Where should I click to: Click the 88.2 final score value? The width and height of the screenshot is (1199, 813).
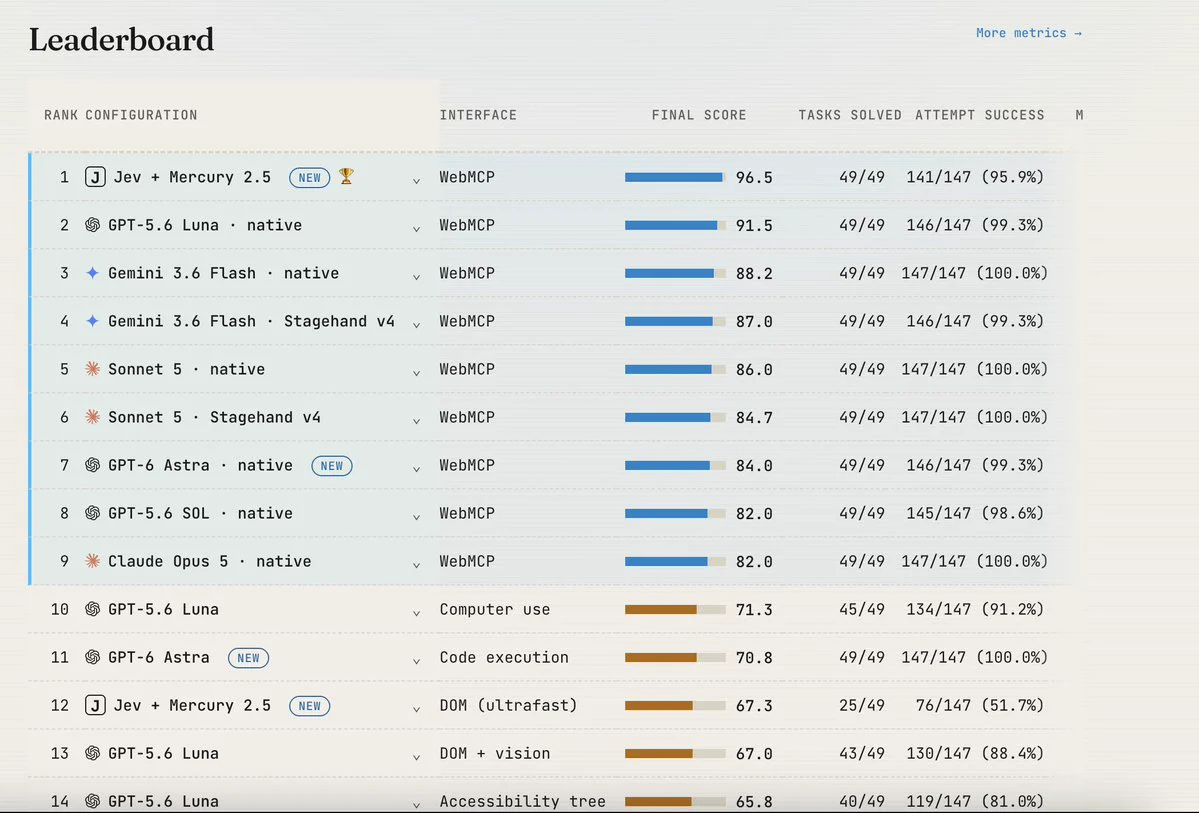754,274
